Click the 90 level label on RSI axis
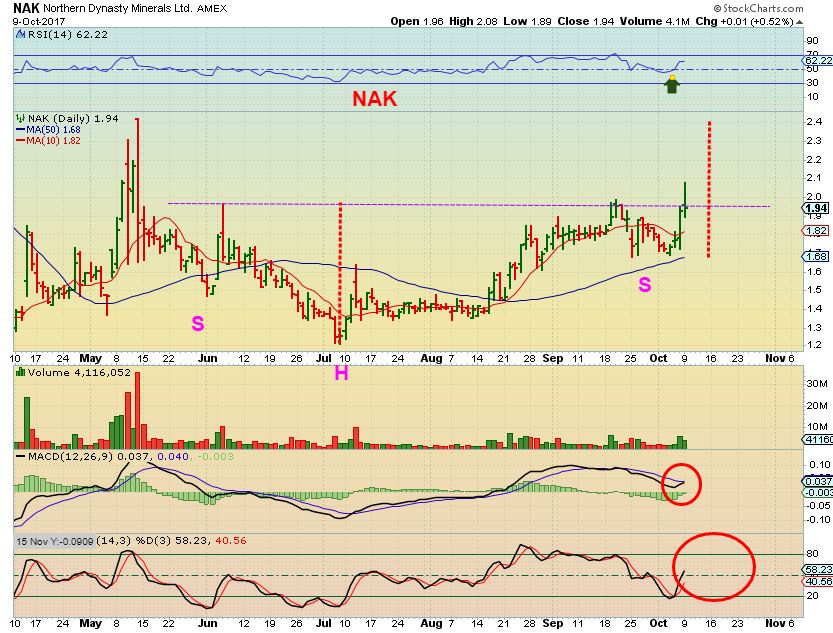 (x=812, y=40)
